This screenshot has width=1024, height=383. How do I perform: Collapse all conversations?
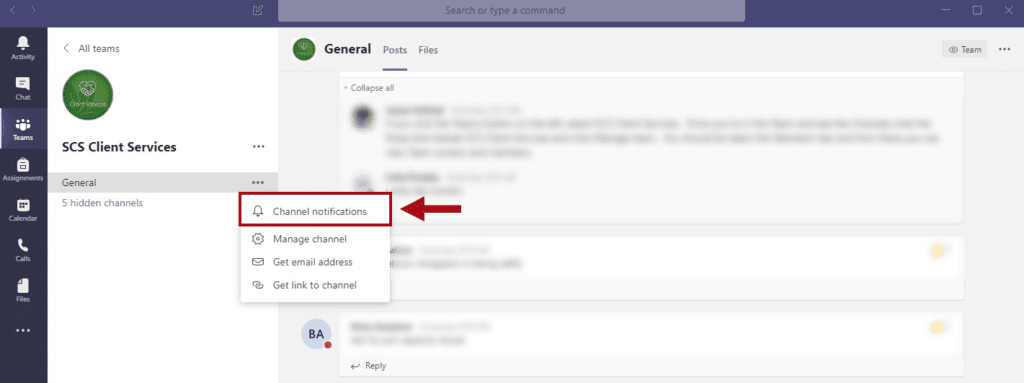(x=369, y=88)
